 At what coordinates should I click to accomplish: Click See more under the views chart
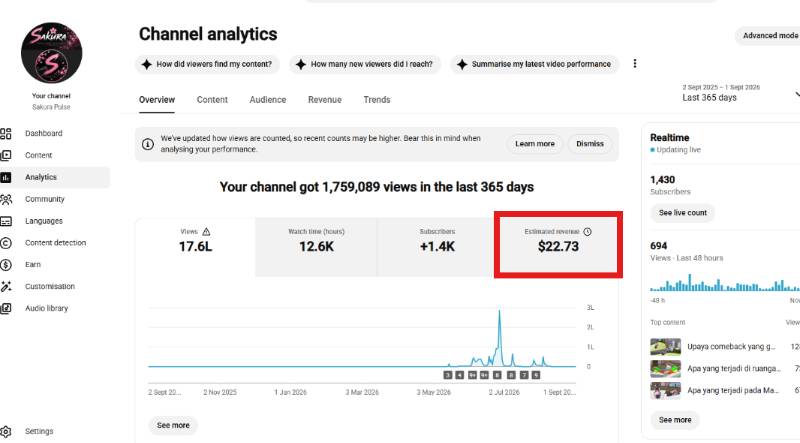(173, 426)
